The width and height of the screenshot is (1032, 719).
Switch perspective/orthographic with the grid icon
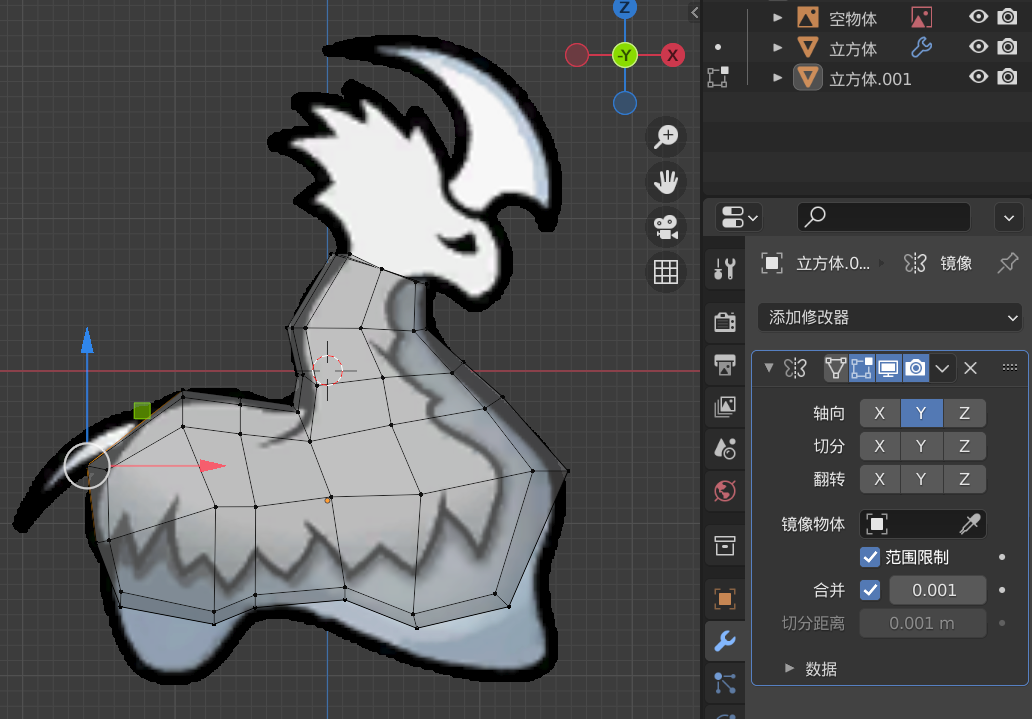tap(666, 271)
